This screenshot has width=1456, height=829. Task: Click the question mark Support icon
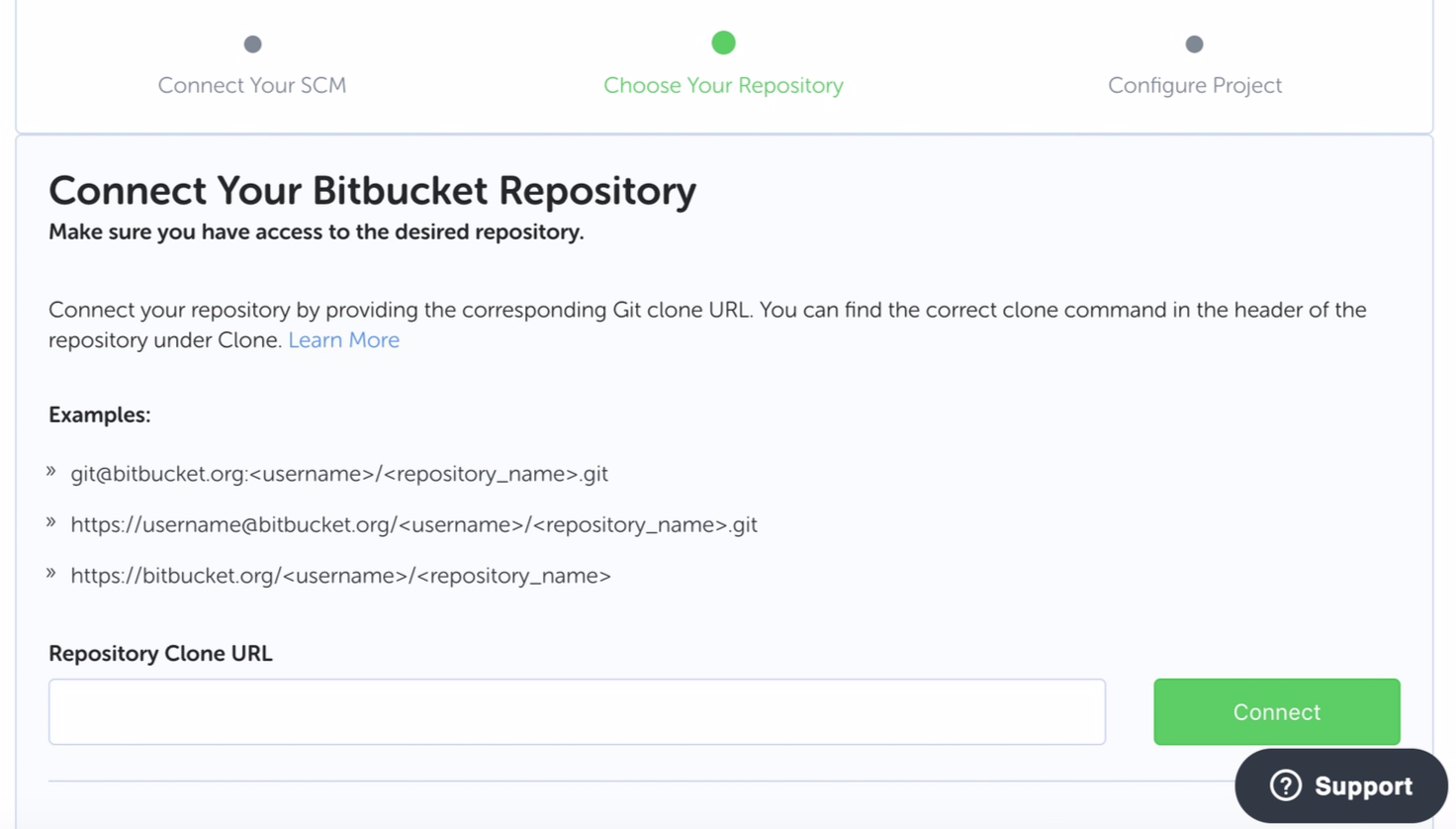click(1285, 784)
